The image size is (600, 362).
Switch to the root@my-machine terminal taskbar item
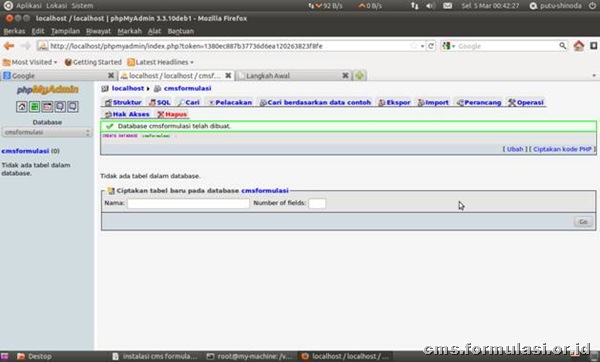click(x=249, y=357)
